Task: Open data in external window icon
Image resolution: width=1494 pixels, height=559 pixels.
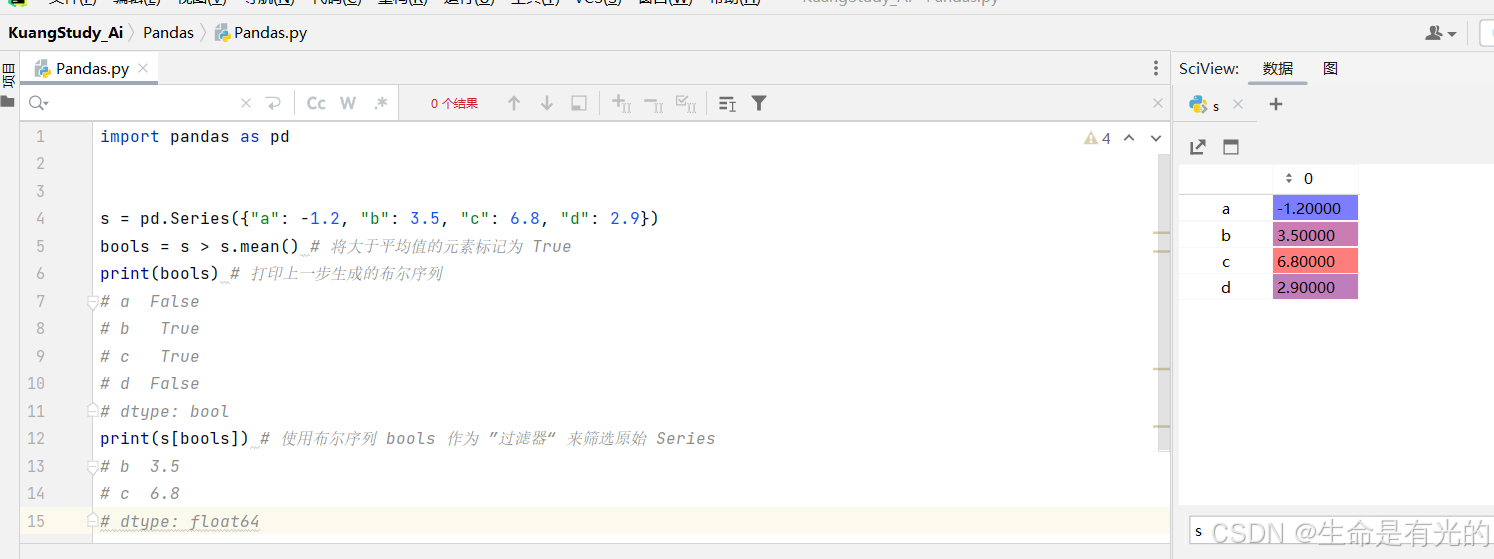Action: click(x=1198, y=147)
